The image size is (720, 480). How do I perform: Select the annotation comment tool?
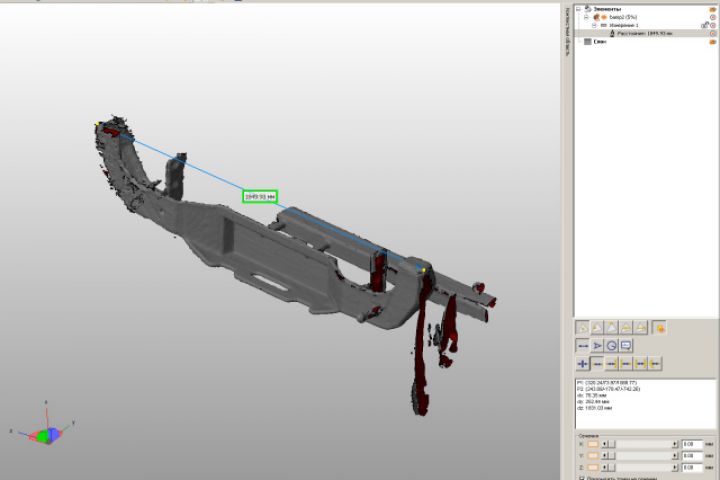tap(626, 345)
